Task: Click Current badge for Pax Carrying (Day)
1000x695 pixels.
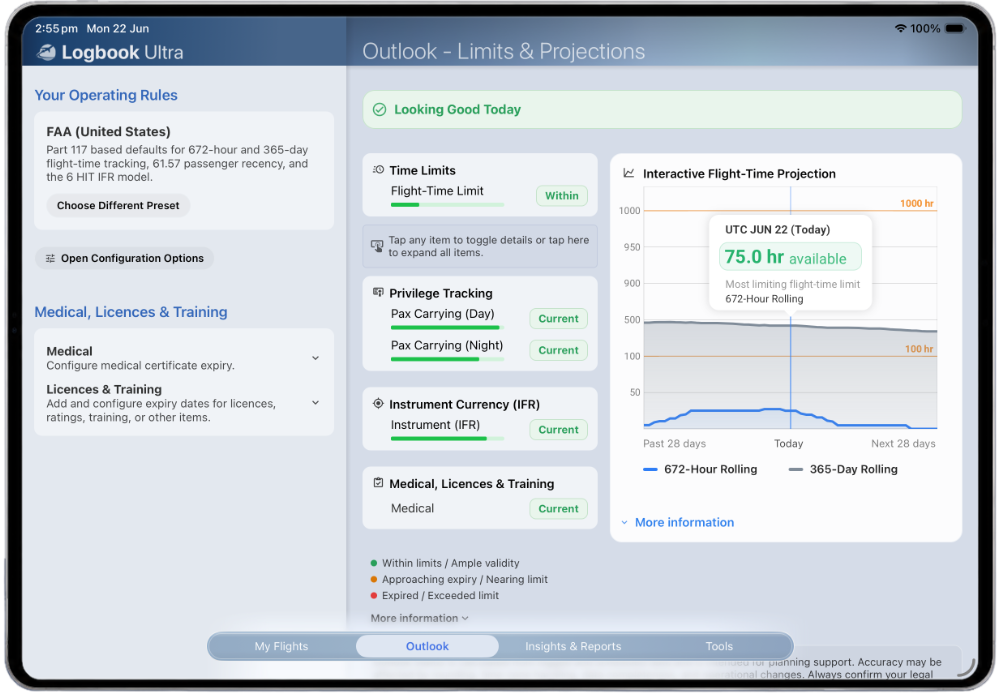Action: click(x=558, y=319)
